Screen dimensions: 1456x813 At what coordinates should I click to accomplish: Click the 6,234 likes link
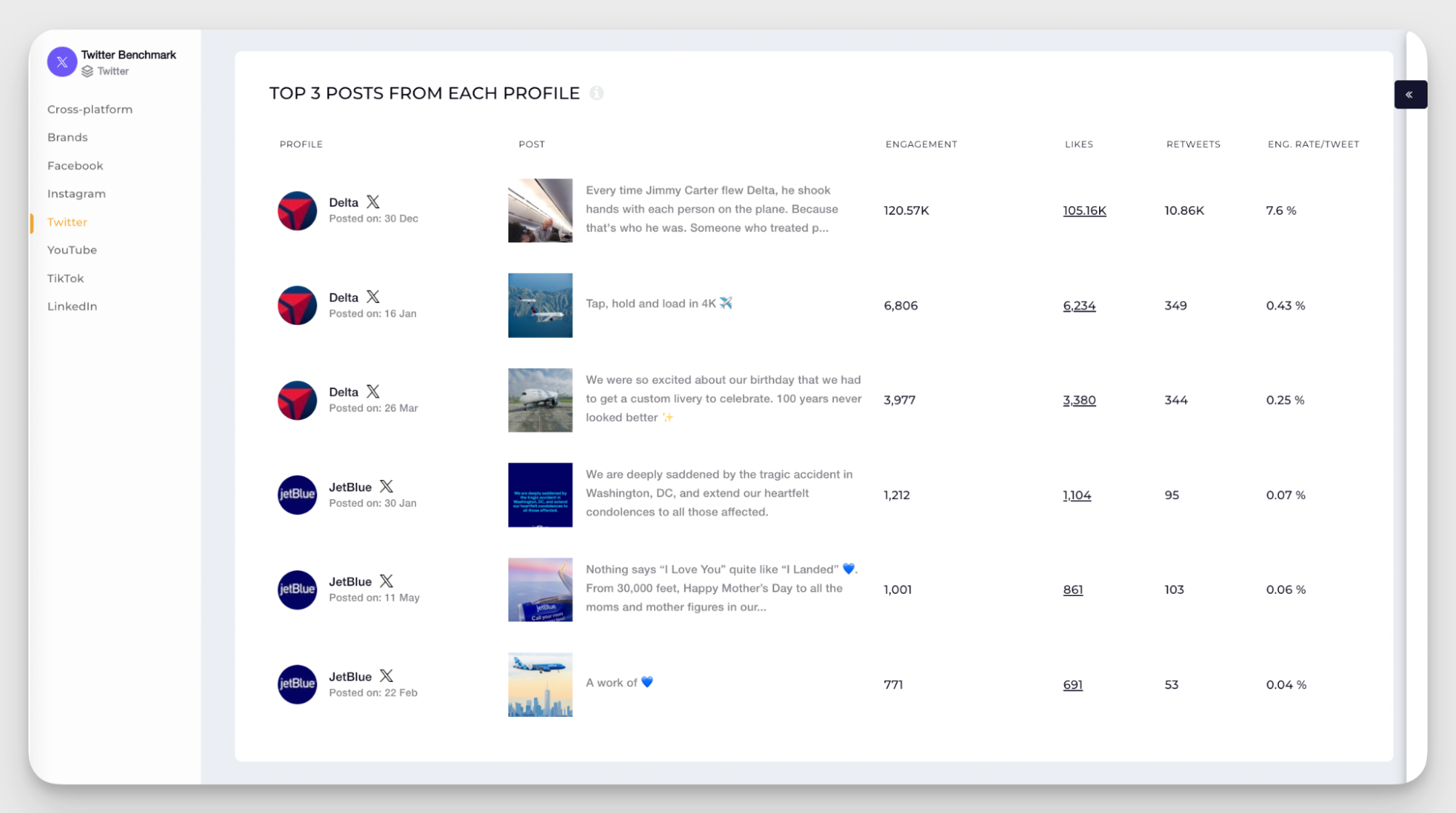[1079, 305]
